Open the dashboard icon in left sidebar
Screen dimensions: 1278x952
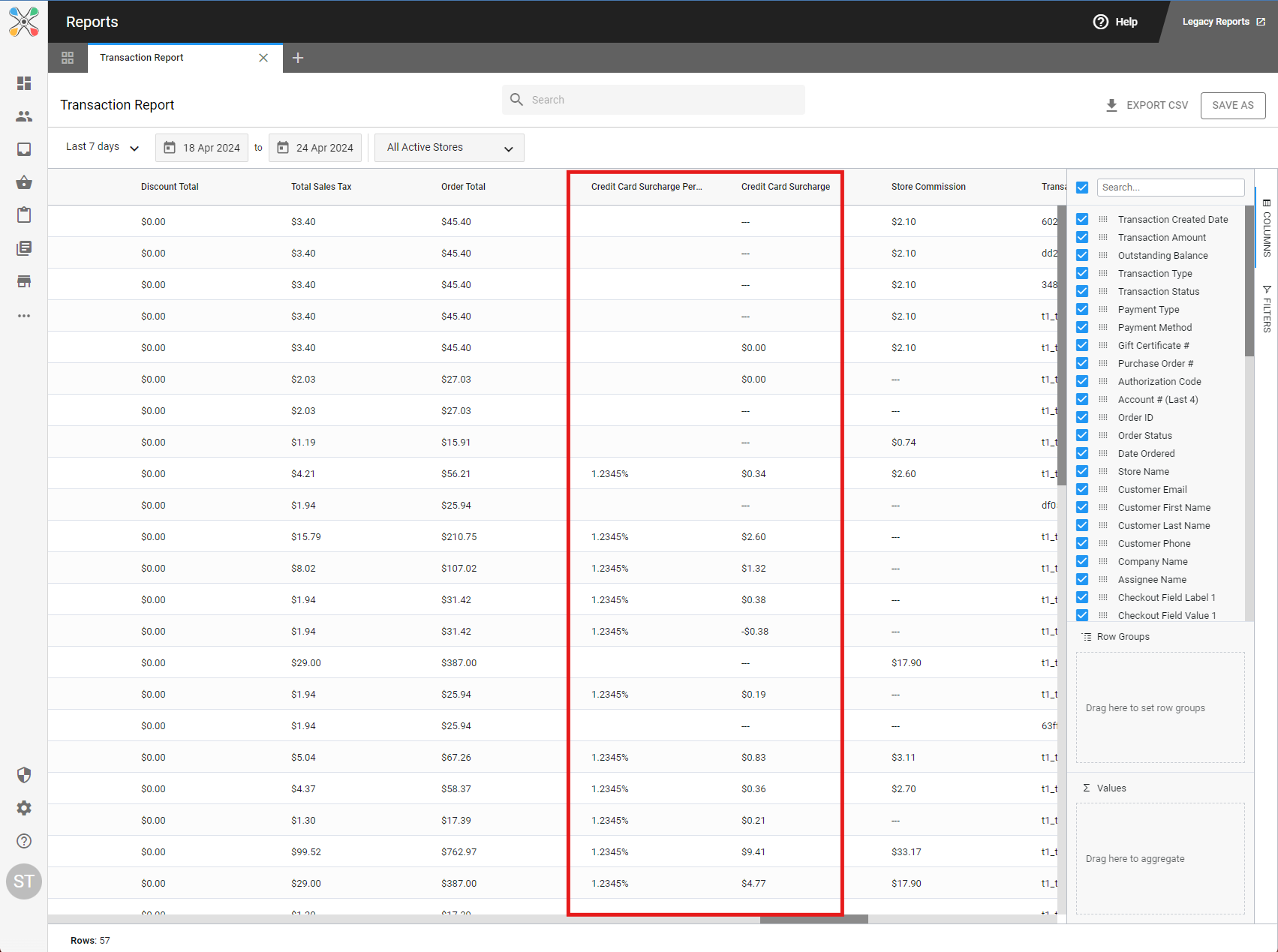click(x=24, y=83)
